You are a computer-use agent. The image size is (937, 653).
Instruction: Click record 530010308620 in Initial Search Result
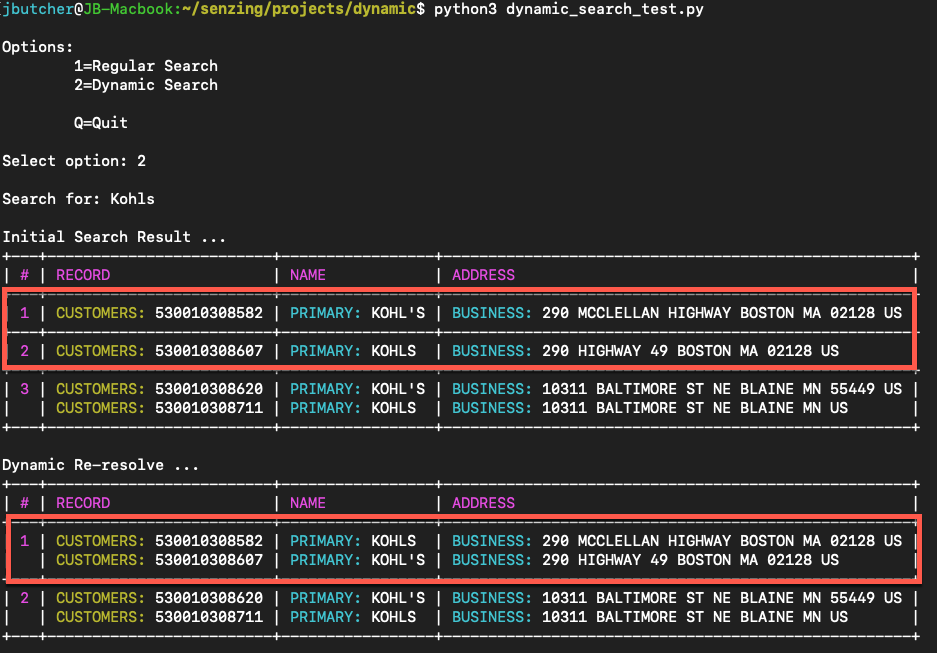coord(209,389)
